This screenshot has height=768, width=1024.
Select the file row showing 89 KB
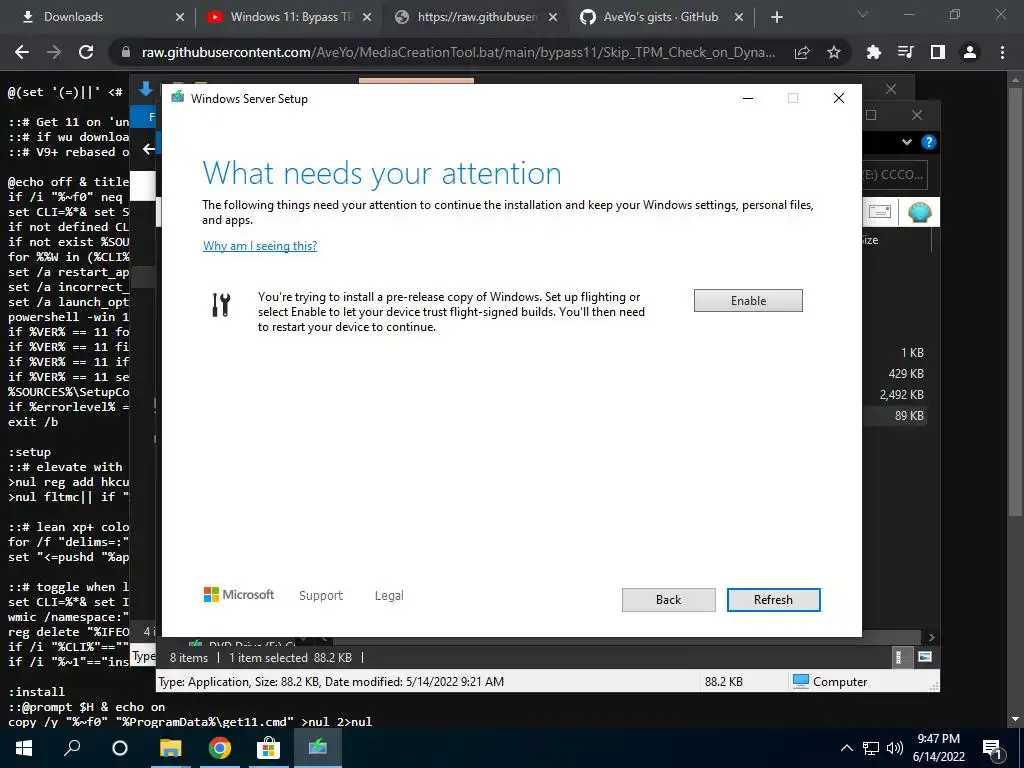pos(895,415)
